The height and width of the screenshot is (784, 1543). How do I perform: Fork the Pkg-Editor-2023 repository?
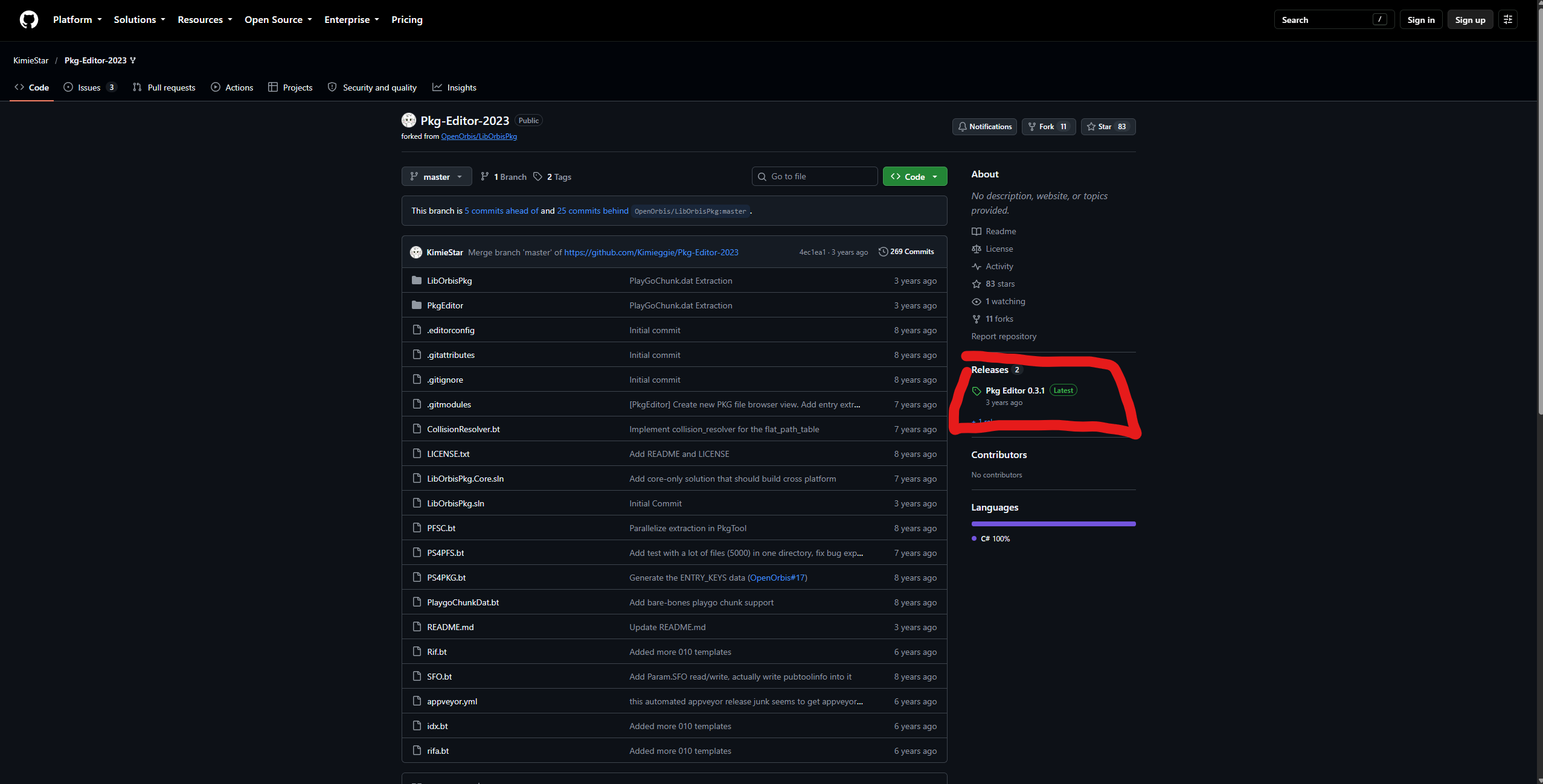coord(1048,127)
